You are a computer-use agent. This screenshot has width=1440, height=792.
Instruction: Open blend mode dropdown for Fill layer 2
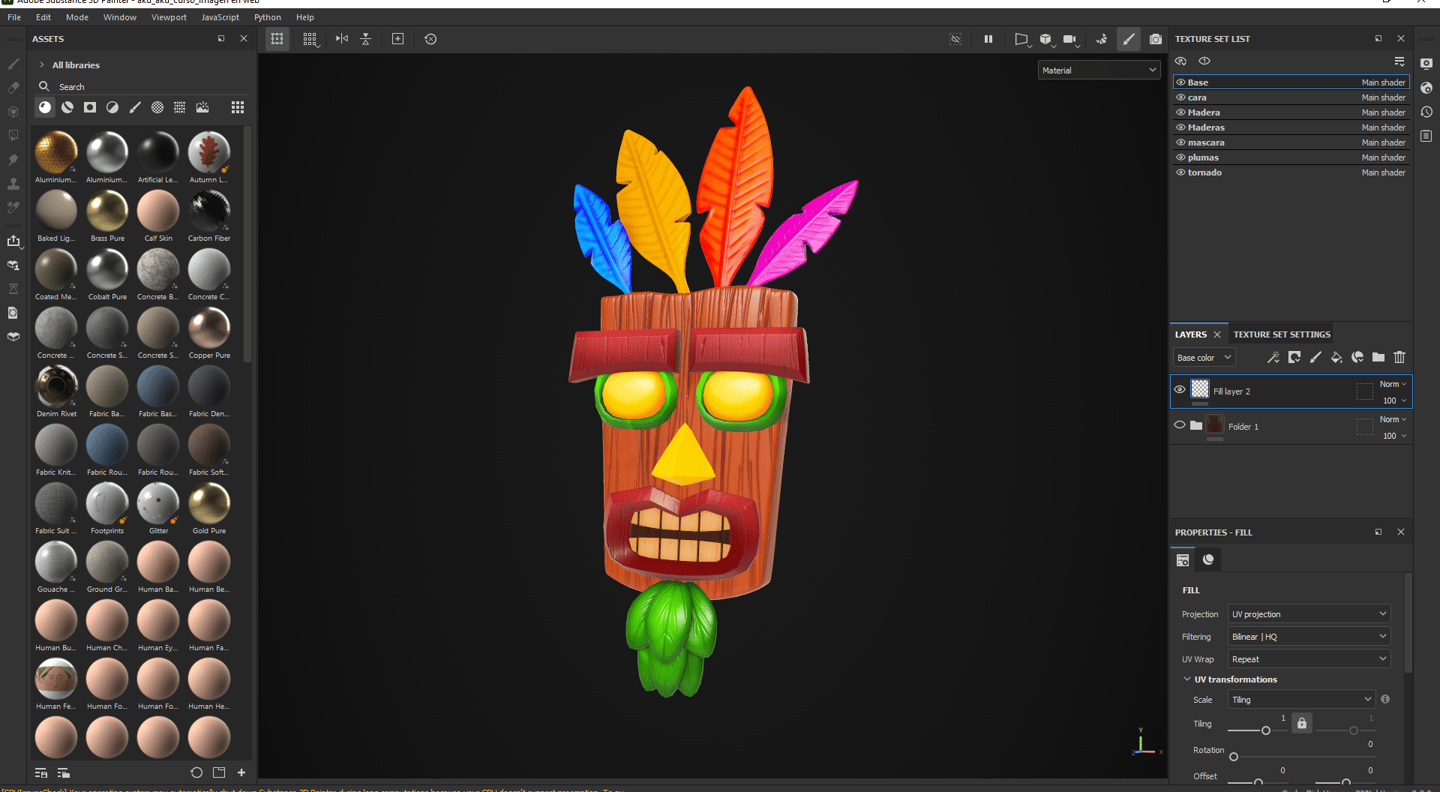[1393, 384]
